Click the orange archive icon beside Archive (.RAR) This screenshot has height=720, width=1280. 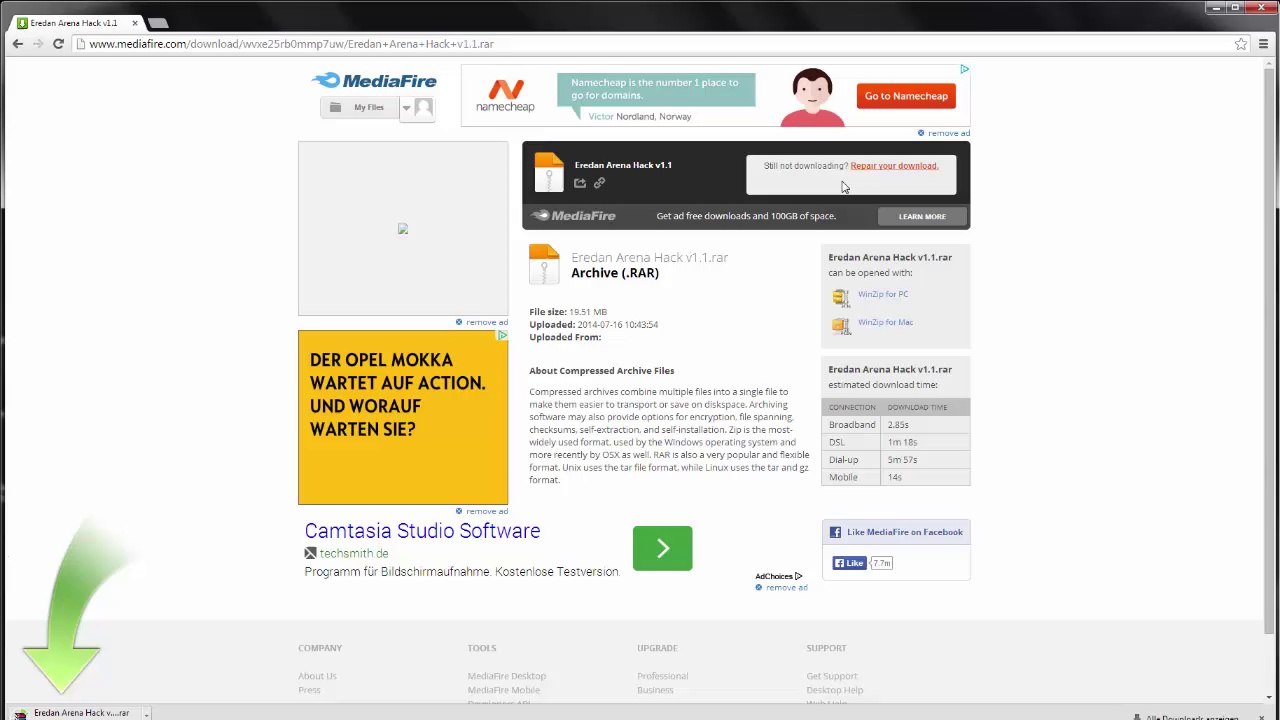544,265
